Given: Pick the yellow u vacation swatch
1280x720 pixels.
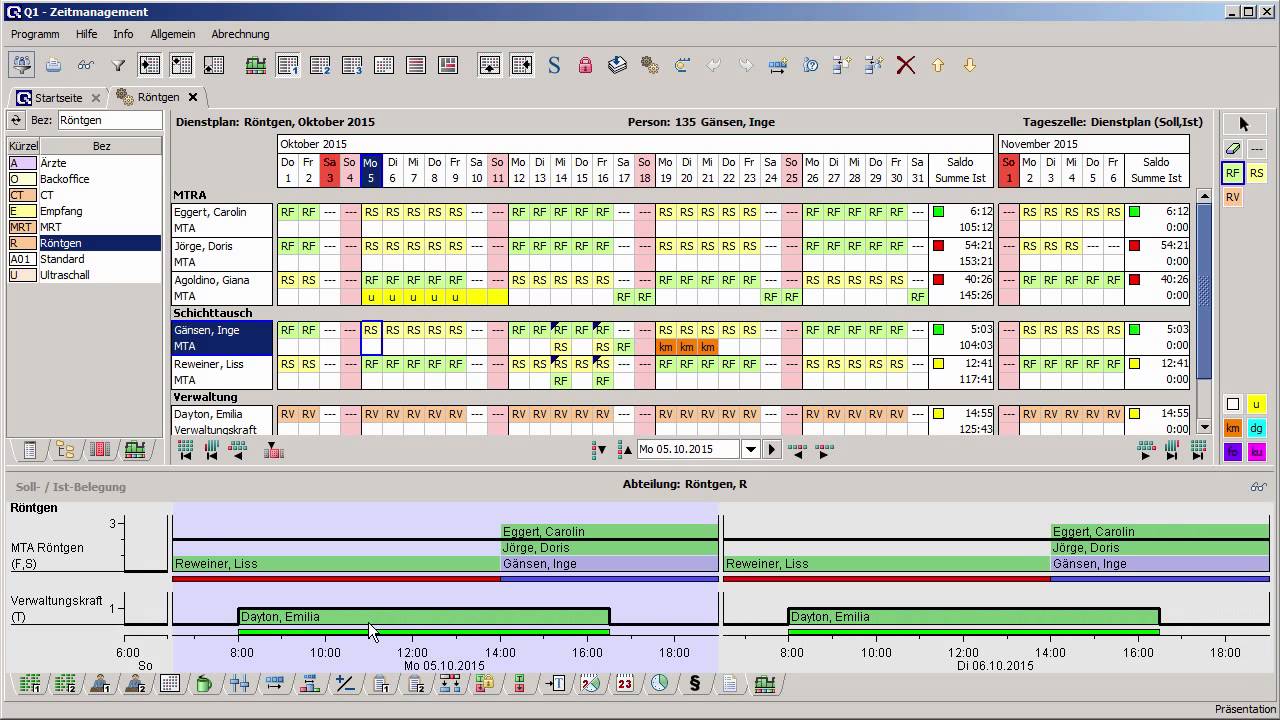Looking at the screenshot, I should [1256, 404].
